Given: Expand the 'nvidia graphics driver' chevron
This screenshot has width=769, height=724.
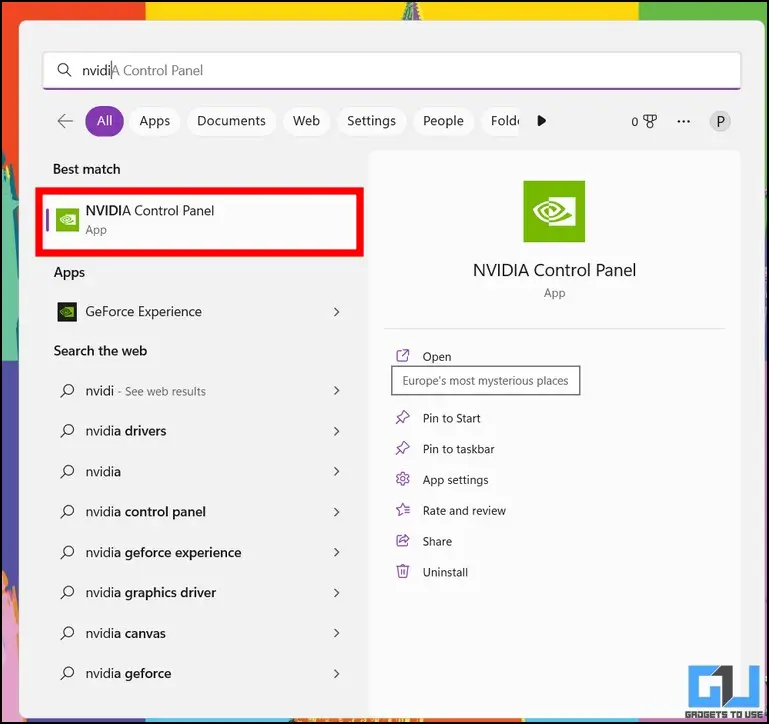Looking at the screenshot, I should point(336,593).
